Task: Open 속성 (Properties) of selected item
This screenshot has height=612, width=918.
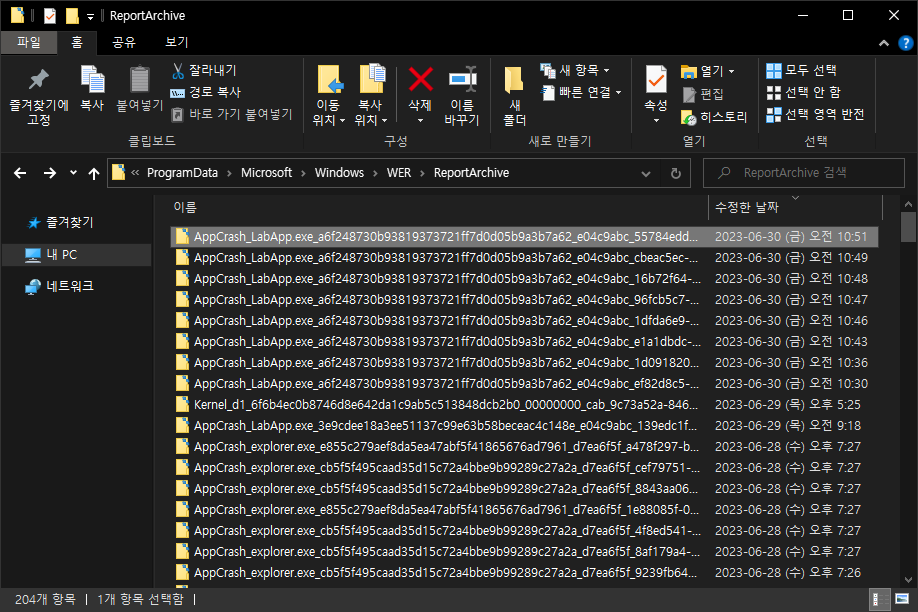Action: pos(656,89)
